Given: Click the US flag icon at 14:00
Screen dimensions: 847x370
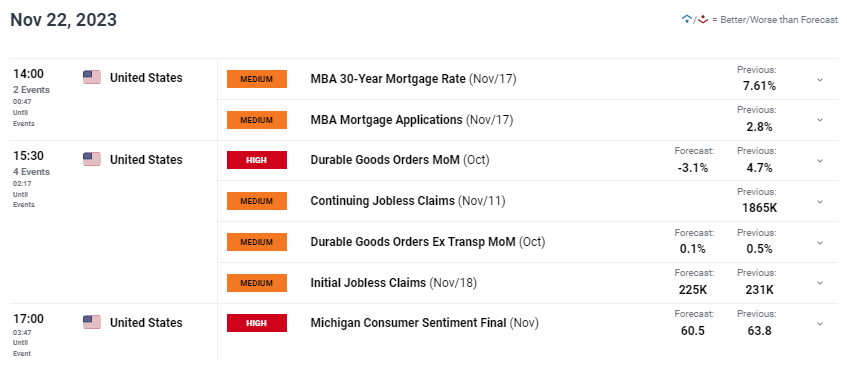Looking at the screenshot, I should tap(92, 77).
